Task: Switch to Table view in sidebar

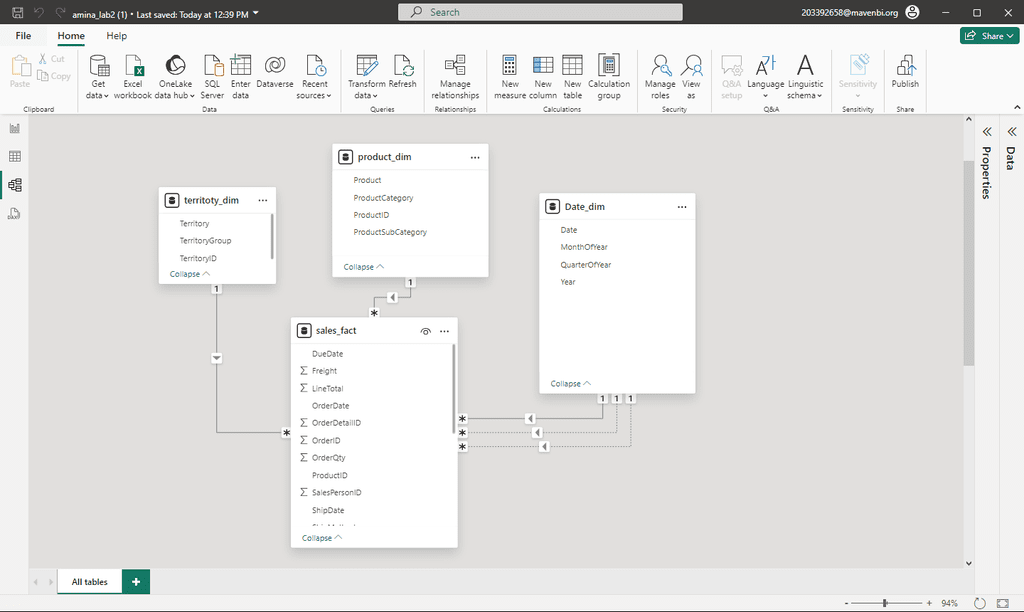Action: tap(14, 157)
